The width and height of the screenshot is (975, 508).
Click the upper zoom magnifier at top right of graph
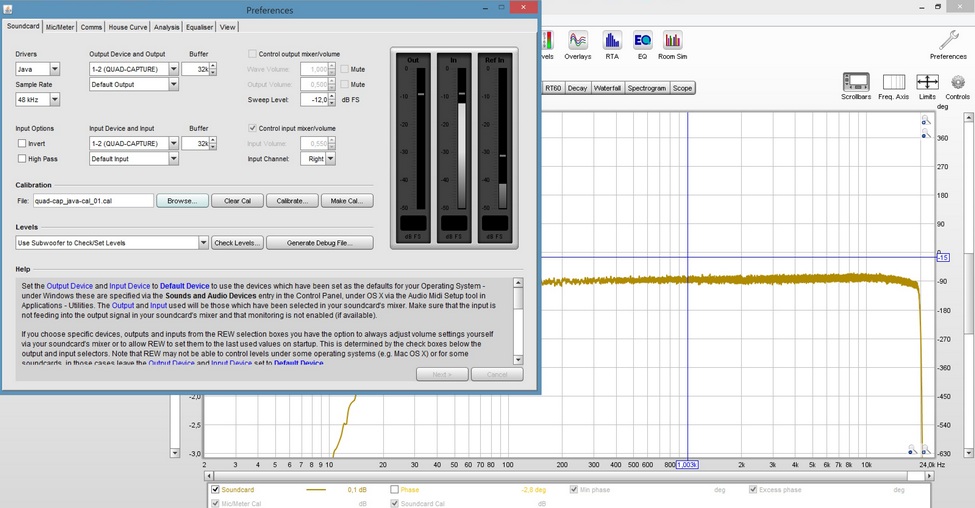926,121
